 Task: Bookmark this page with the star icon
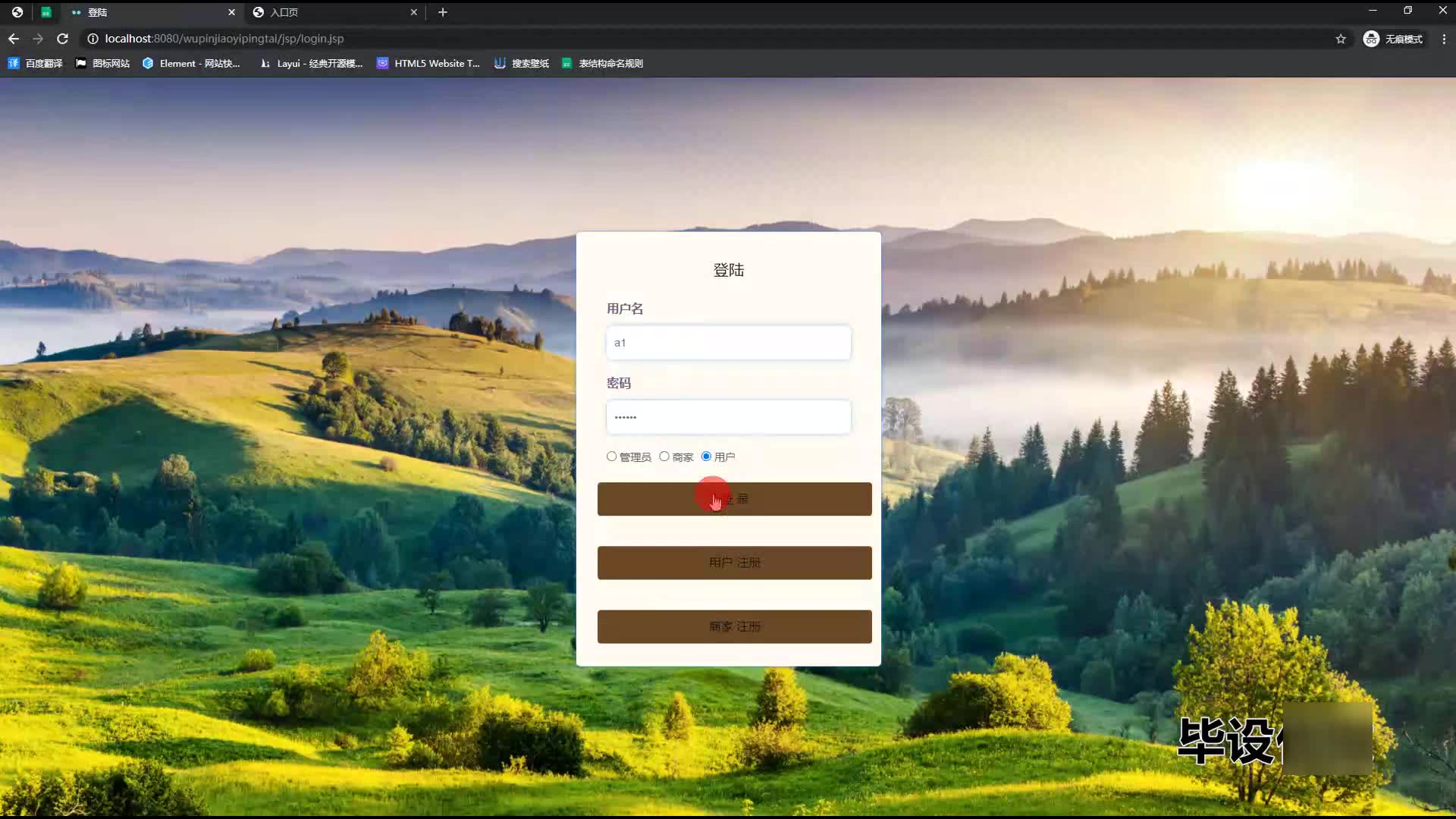tap(1341, 39)
